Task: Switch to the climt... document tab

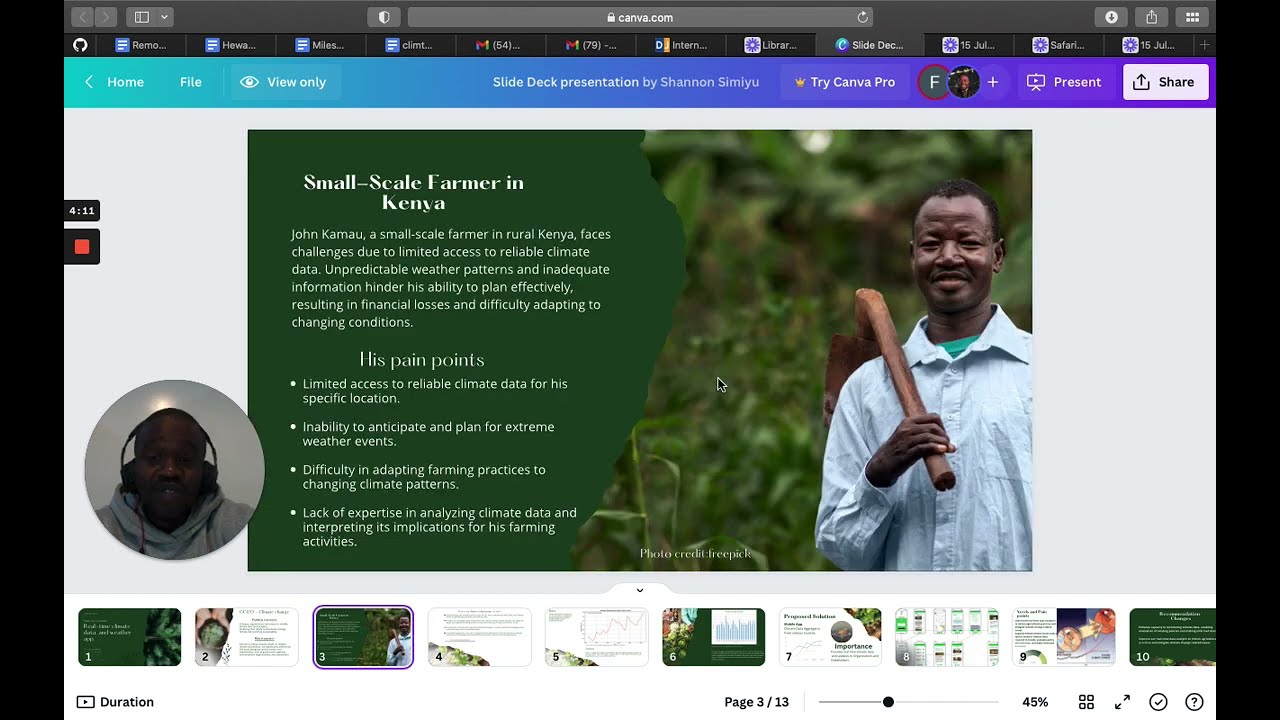Action: pos(410,45)
